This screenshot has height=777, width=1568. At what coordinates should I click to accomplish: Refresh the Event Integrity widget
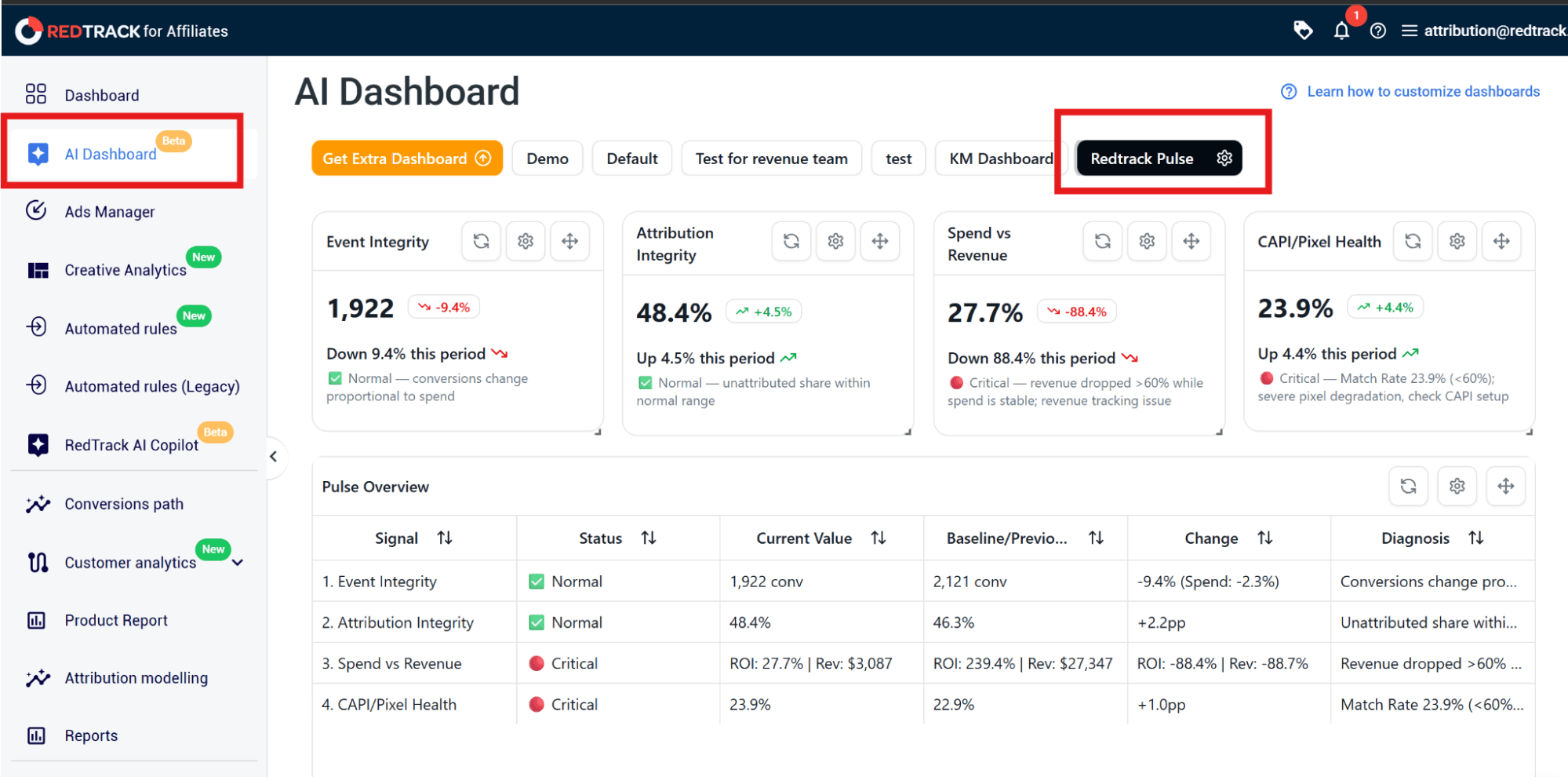[x=481, y=241]
